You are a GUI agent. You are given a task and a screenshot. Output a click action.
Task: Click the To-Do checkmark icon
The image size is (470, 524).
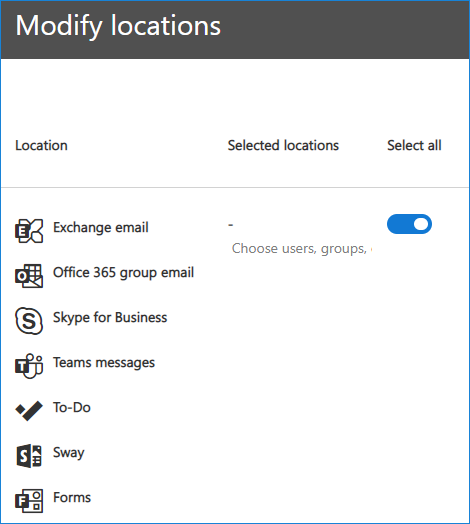(29, 411)
